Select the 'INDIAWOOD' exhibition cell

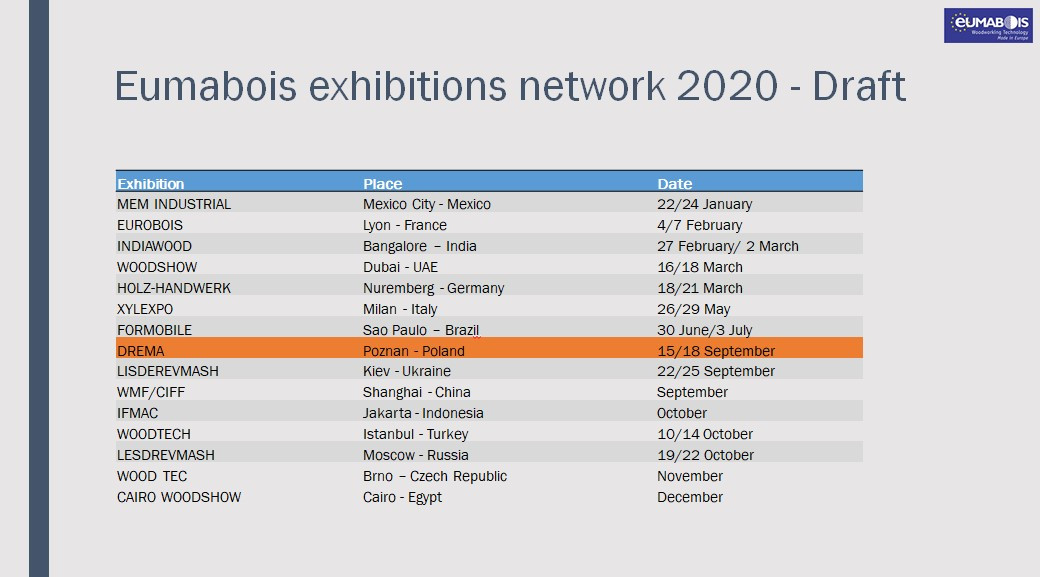coord(155,246)
